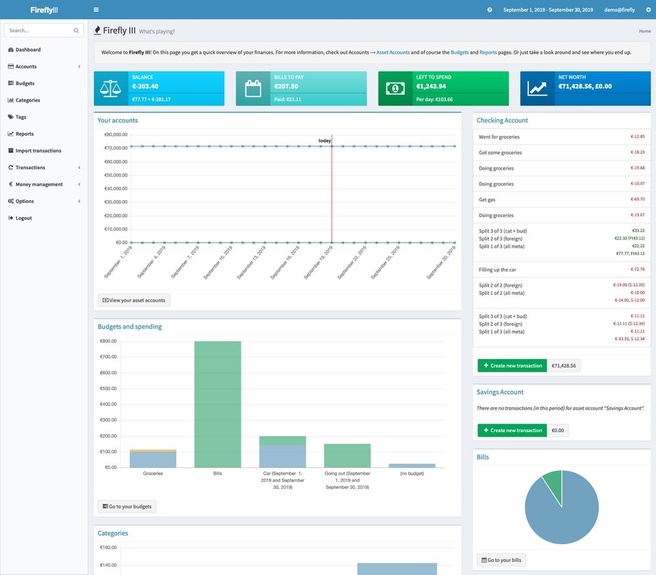
Task: Click the Groceries bar in budget chart
Action: 153,459
